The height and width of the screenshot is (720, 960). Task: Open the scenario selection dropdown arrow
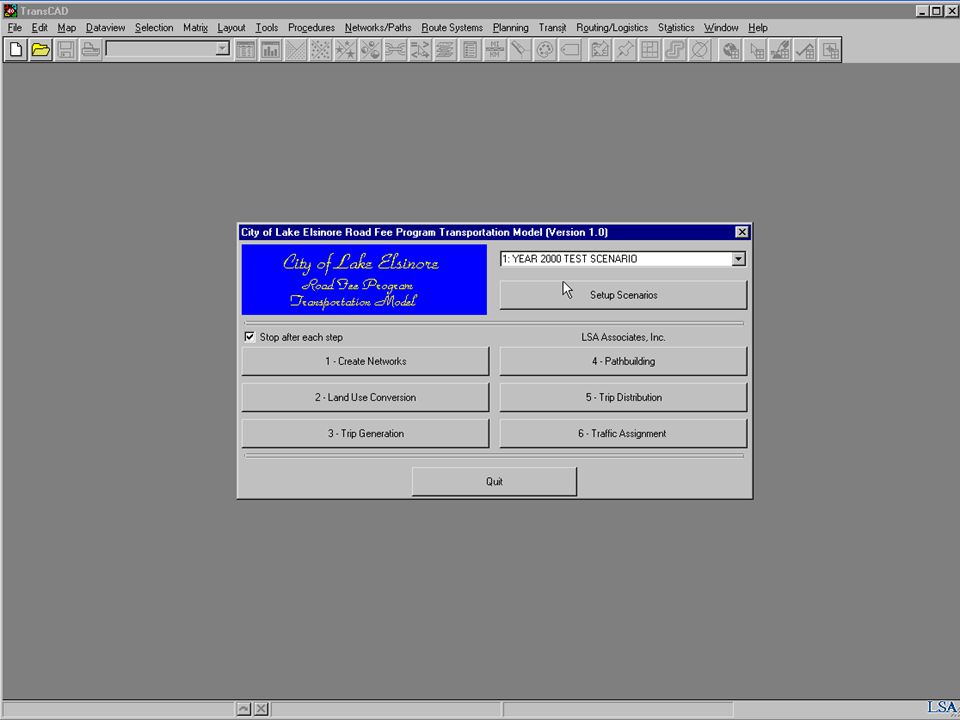click(x=738, y=259)
